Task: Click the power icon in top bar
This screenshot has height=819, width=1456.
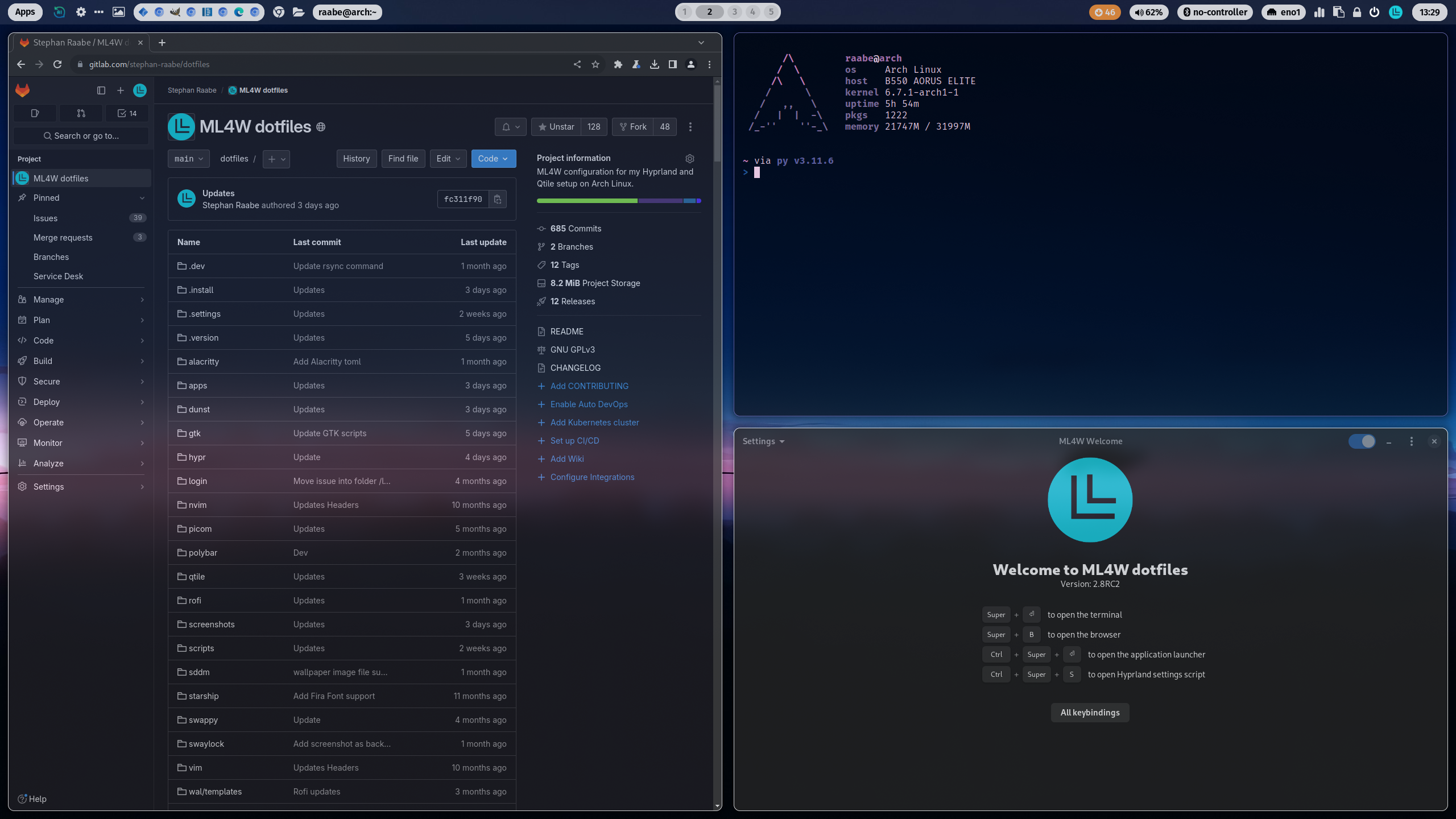Action: tap(1374, 12)
